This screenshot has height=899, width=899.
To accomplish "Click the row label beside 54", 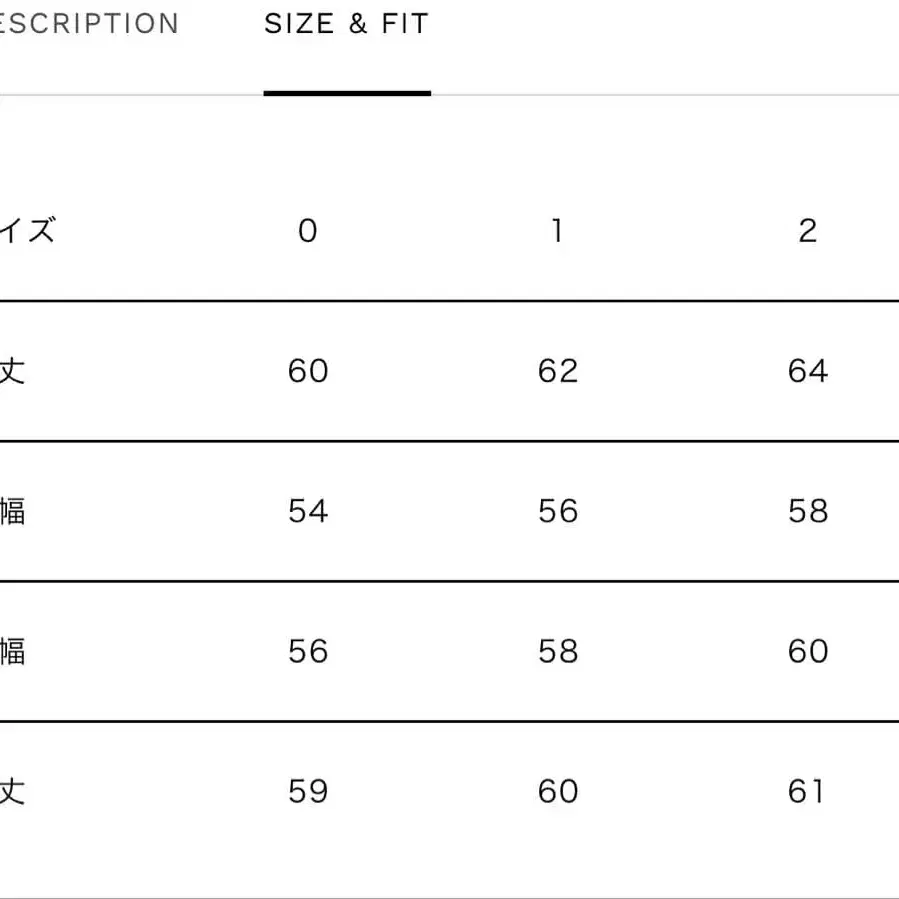I will click(12, 511).
